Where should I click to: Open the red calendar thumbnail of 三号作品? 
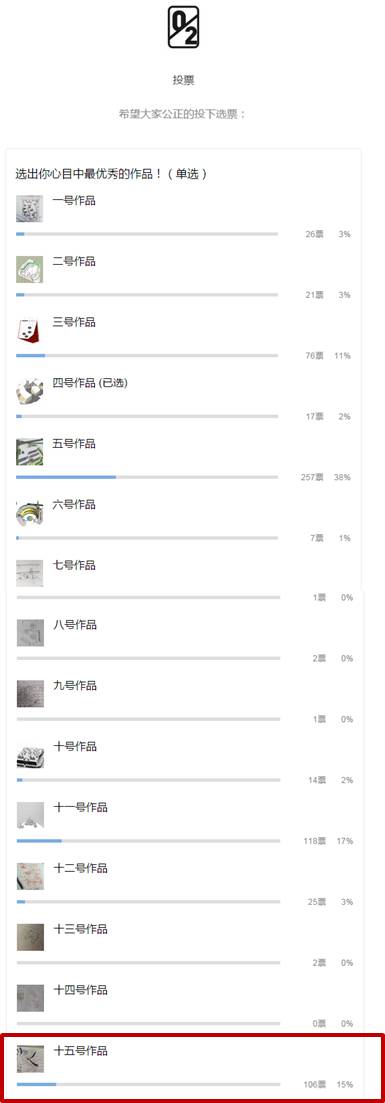[x=30, y=330]
